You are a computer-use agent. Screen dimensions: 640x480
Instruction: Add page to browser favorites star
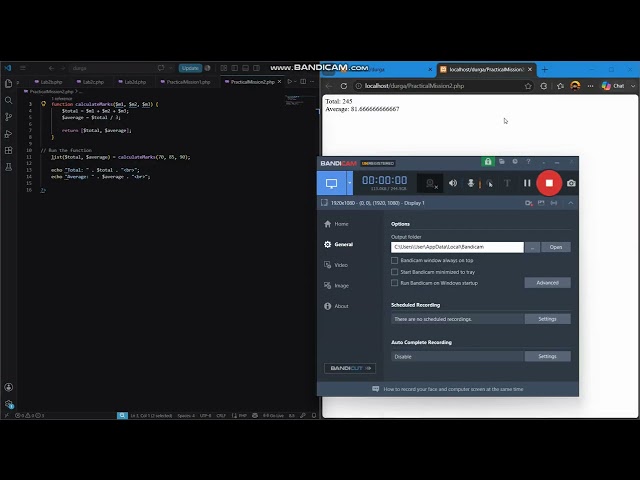coord(528,86)
